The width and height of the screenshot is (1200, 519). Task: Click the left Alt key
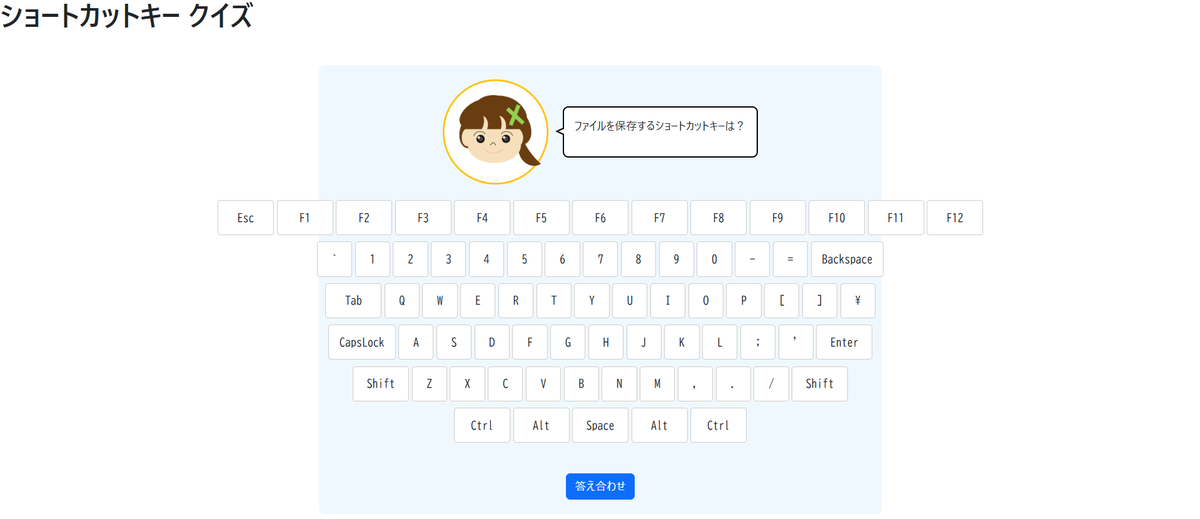pyautogui.click(x=541, y=425)
